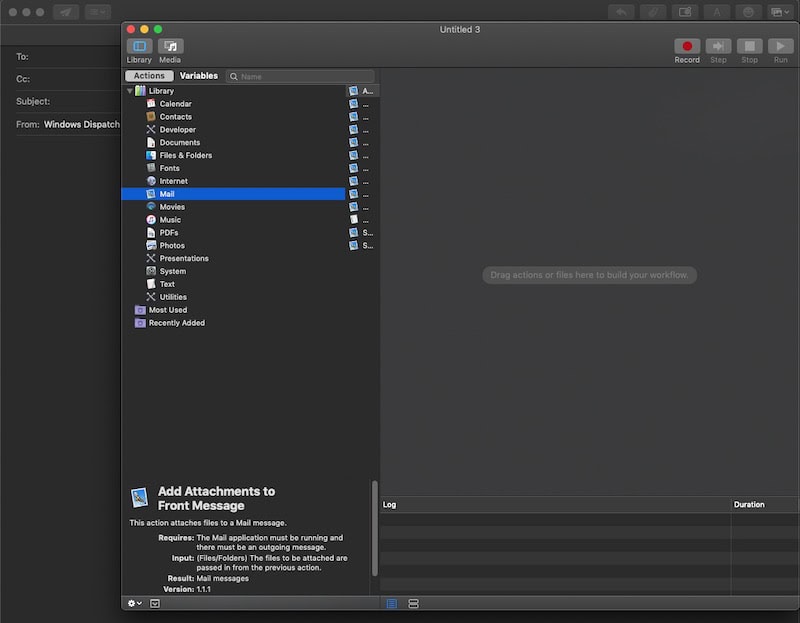Toggle the Library panel button
The width and height of the screenshot is (800, 623).
pos(139,46)
